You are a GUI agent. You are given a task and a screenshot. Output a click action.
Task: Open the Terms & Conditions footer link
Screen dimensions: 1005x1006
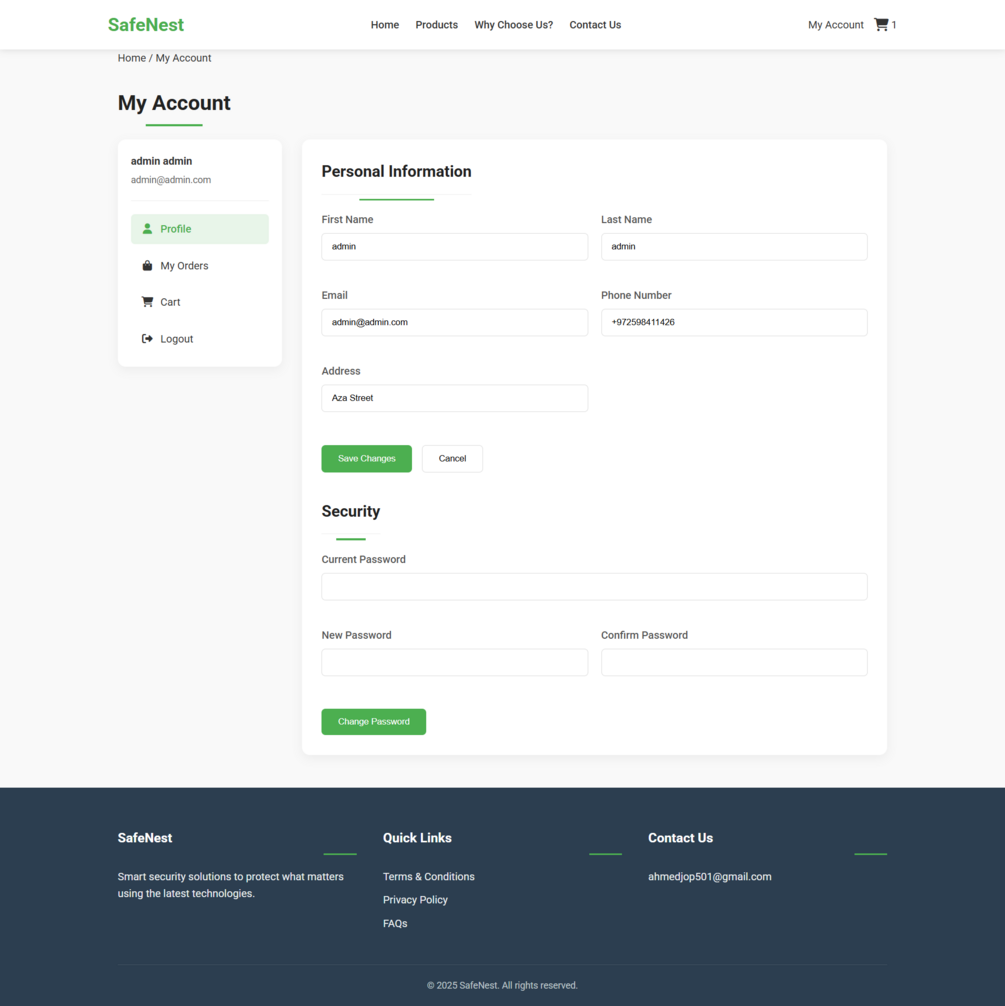click(x=429, y=876)
